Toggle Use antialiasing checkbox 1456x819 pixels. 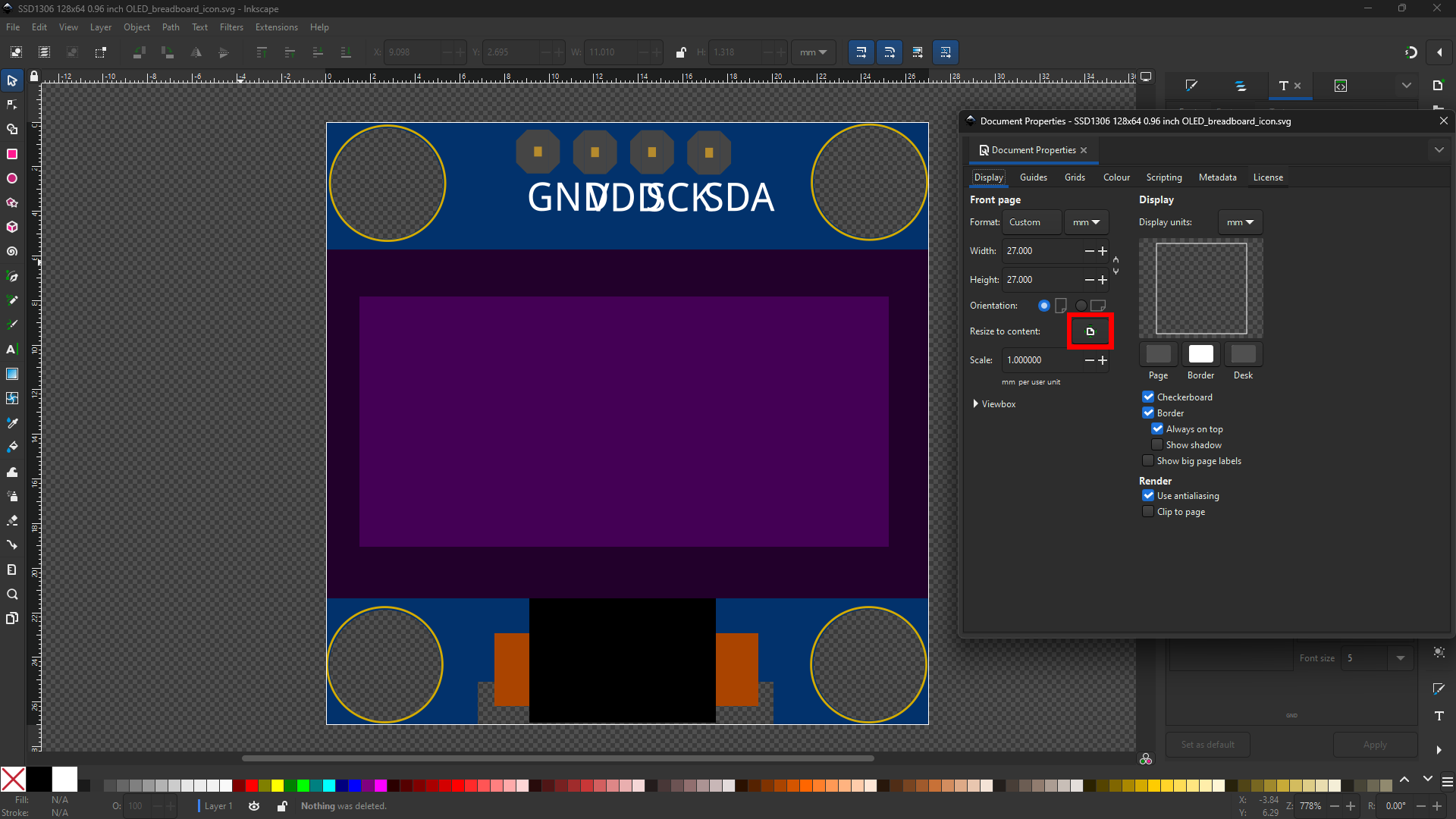[1148, 495]
